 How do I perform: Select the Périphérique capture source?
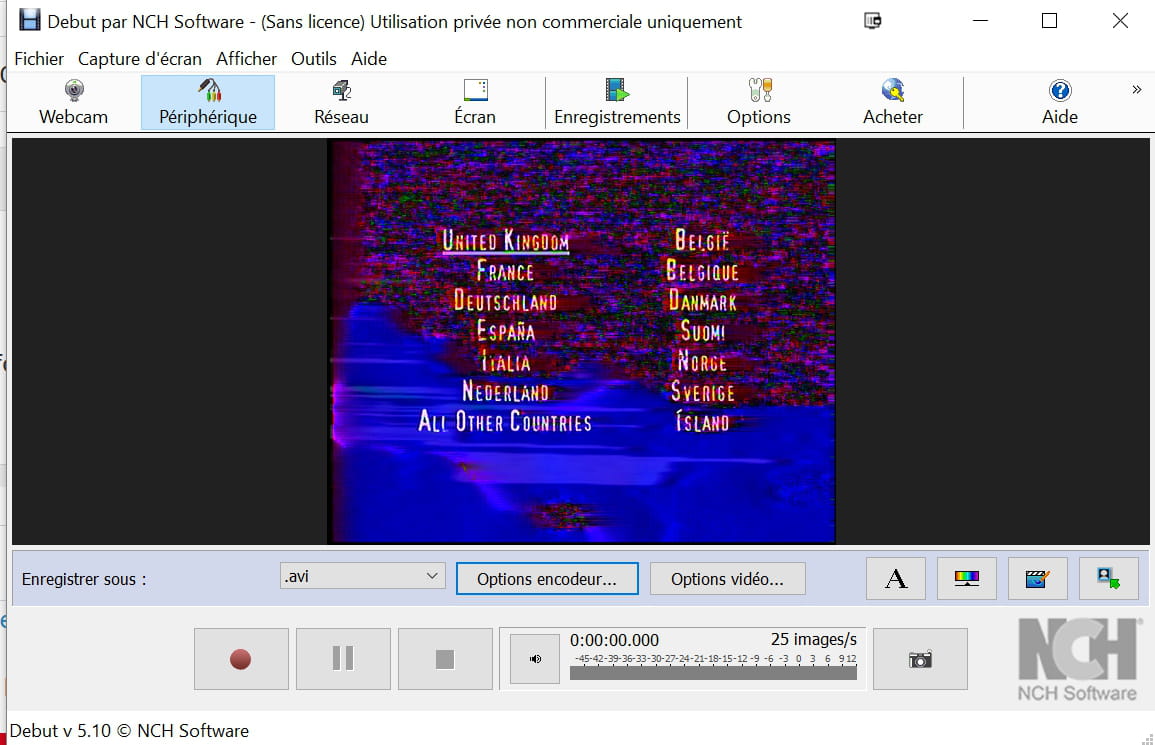[208, 102]
